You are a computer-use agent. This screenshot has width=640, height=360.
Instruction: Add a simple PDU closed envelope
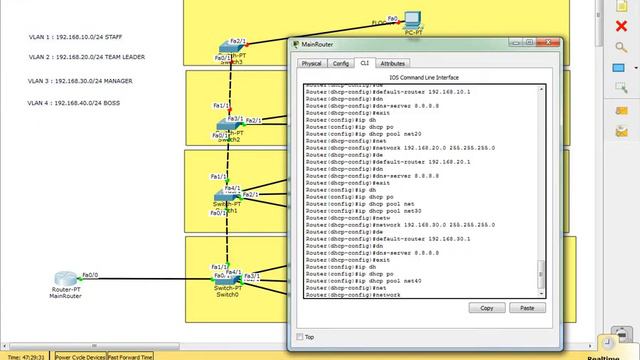(621, 111)
